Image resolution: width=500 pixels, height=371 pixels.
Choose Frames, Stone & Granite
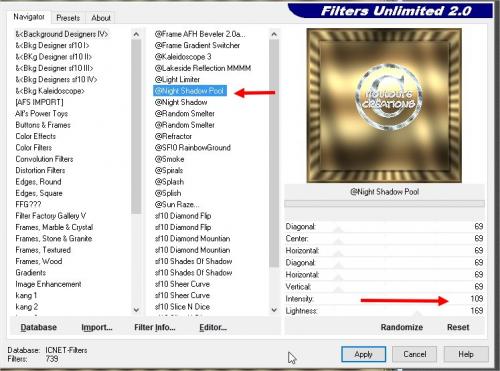tap(54, 238)
